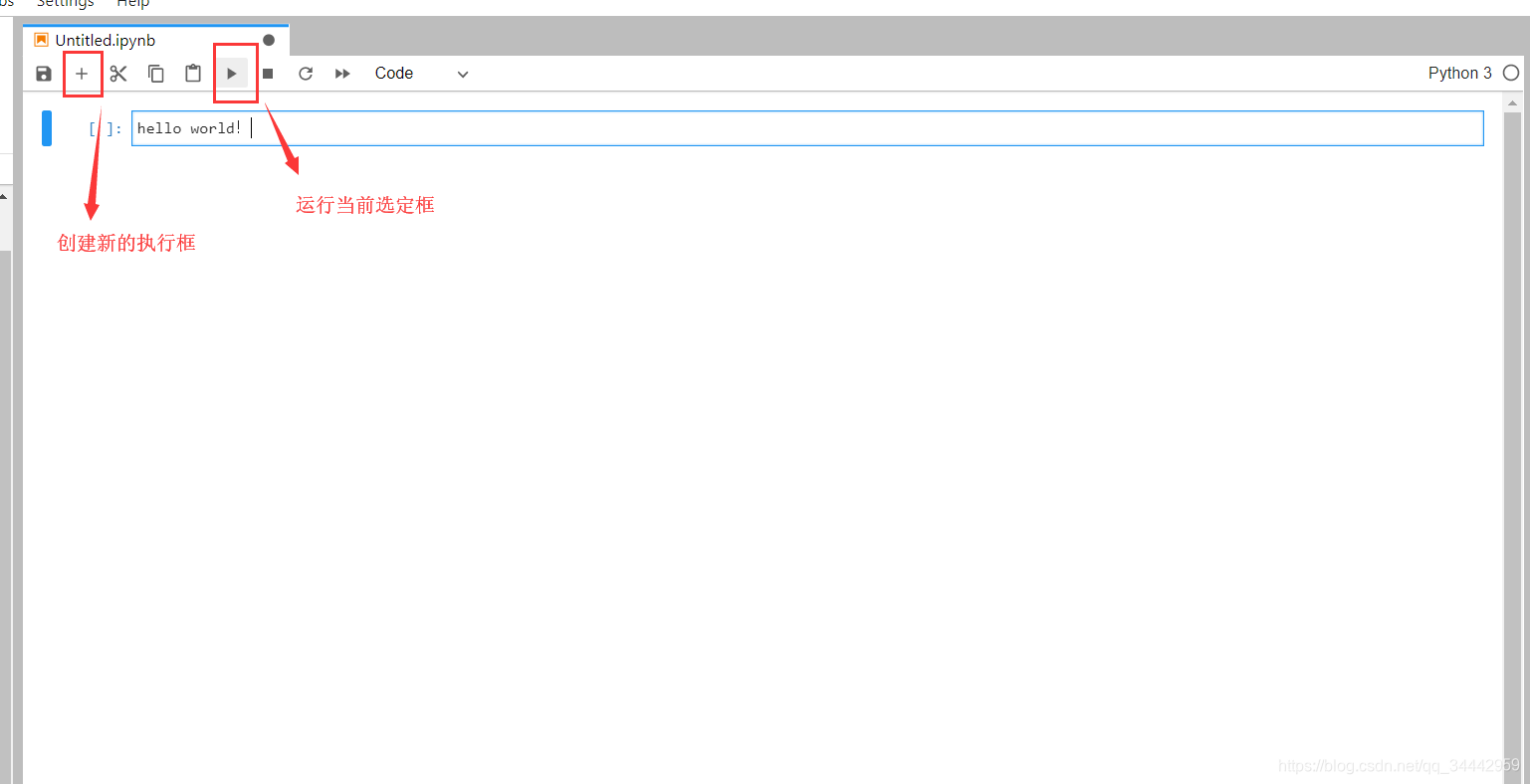Open the Code cell type dropdown

[x=421, y=74]
